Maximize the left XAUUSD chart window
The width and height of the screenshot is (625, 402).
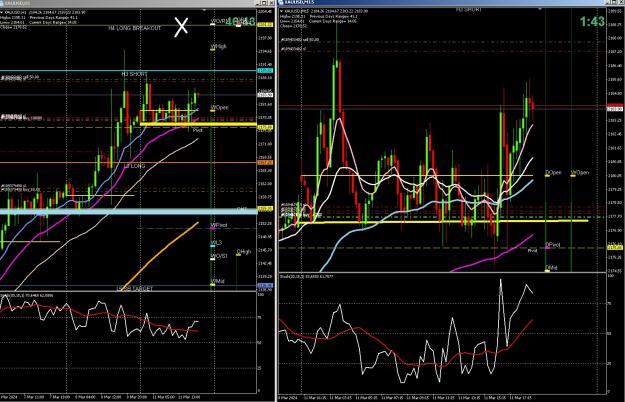point(264,3)
